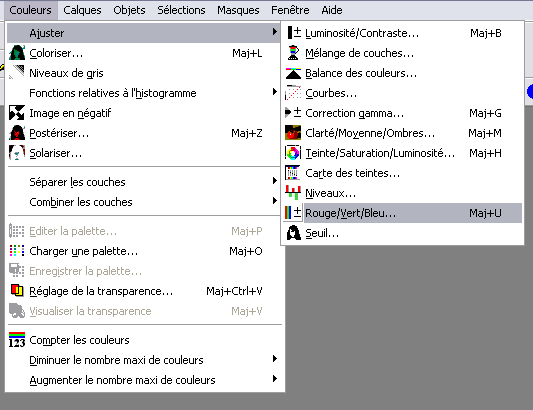Screen dimensions: 533x410
Task: Click the Niveaux histogram icon
Action: [x=293, y=193]
